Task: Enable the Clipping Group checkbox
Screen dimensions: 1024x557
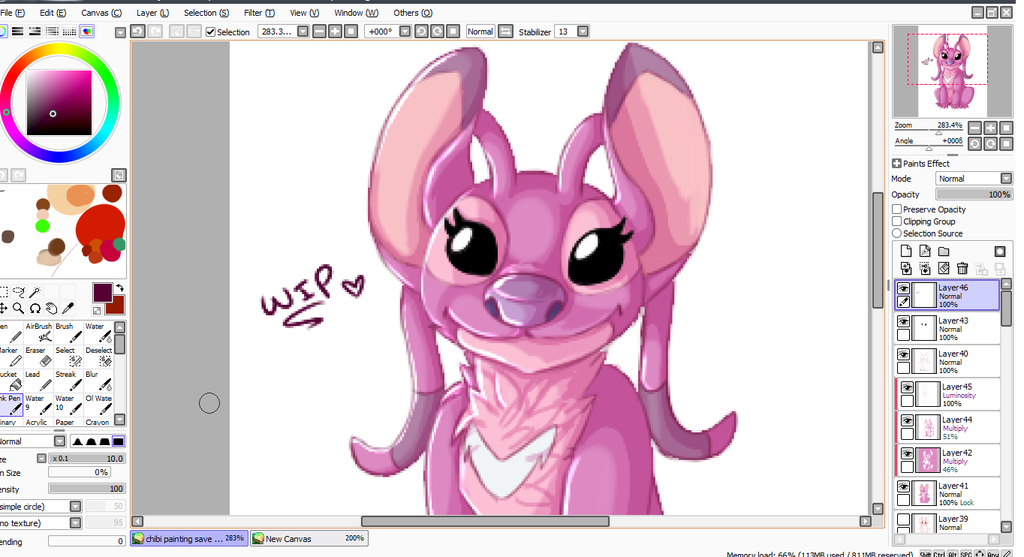Action: 897,222
